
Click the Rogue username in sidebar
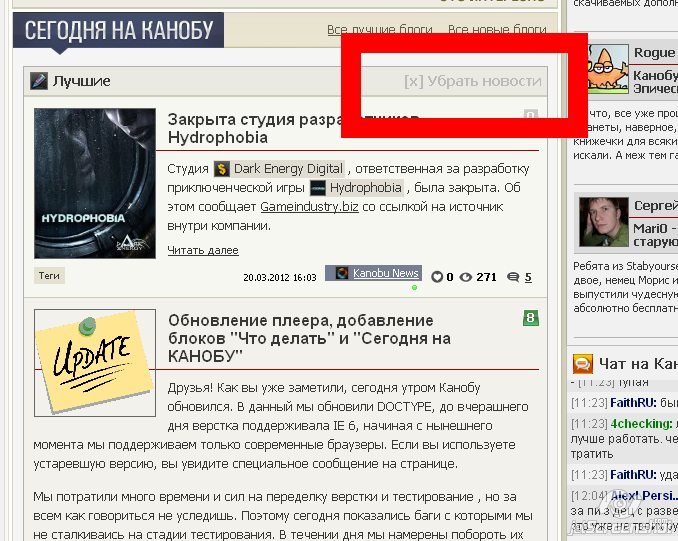[x=654, y=53]
